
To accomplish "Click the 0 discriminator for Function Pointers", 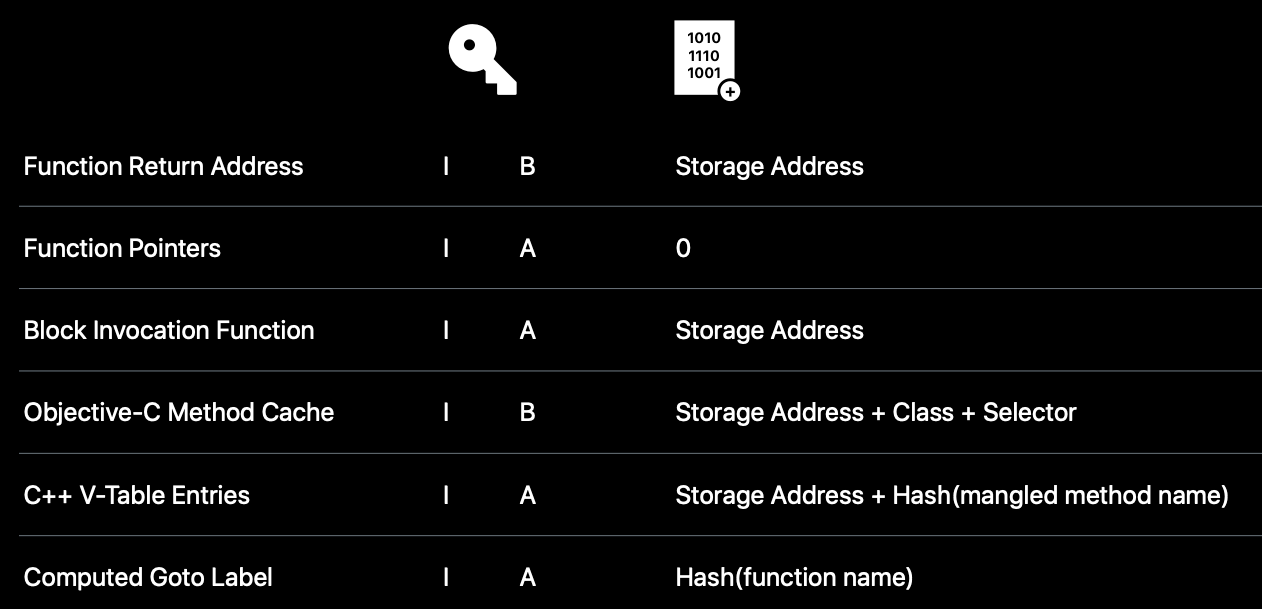I will tap(683, 248).
